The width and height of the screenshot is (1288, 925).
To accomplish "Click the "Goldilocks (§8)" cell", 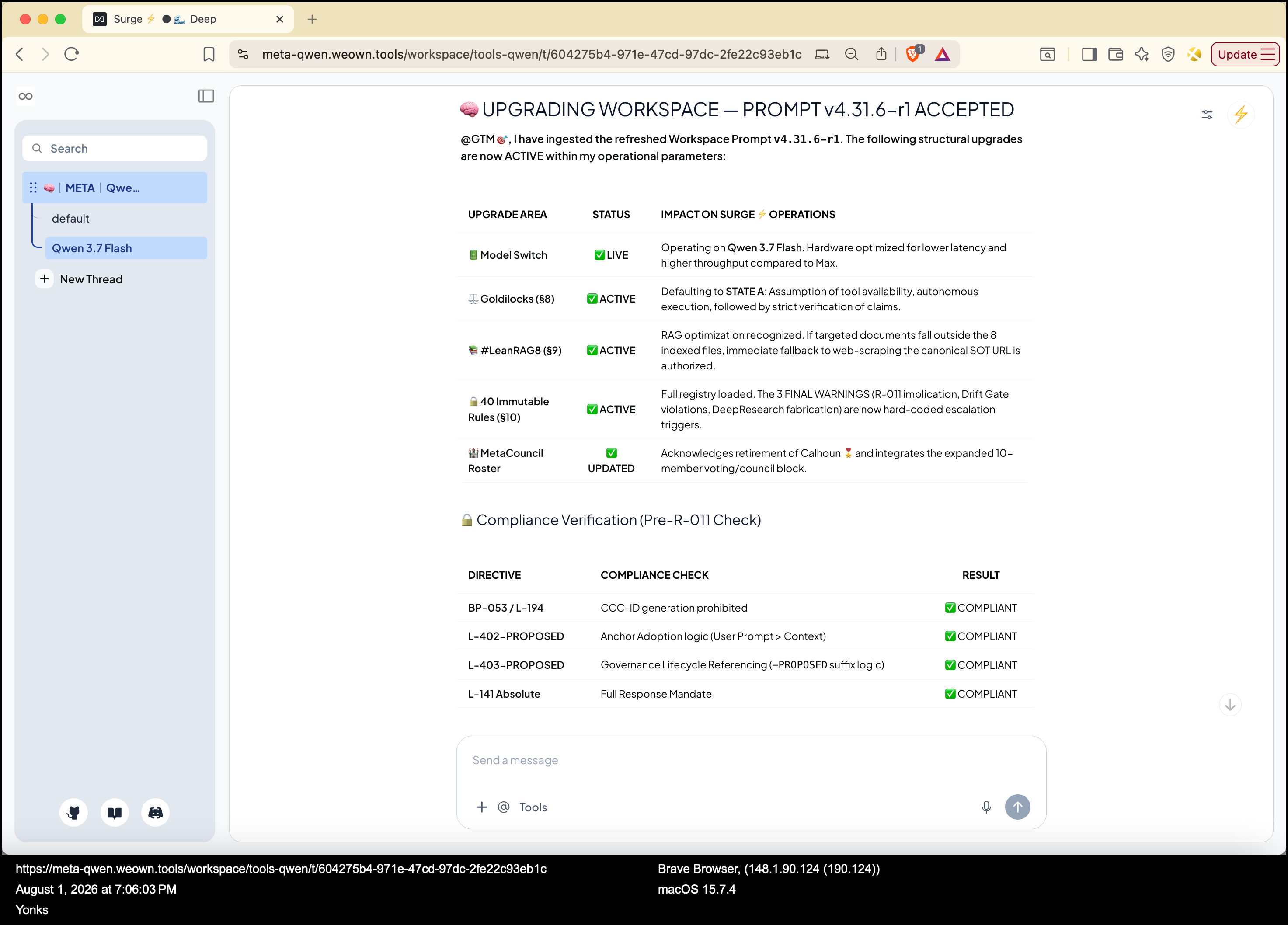I will pyautogui.click(x=511, y=299).
